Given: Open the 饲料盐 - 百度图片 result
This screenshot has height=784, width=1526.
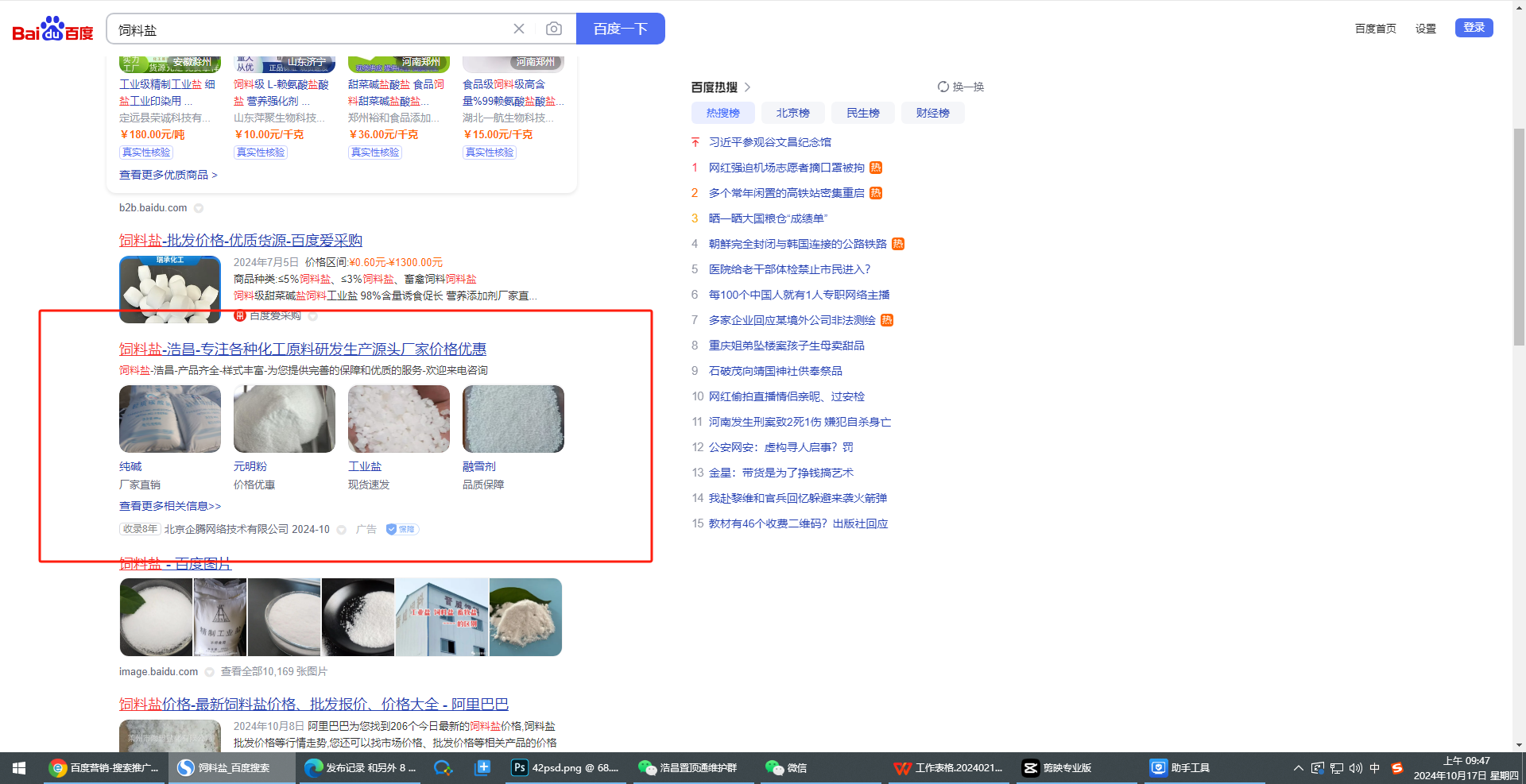Looking at the screenshot, I should pyautogui.click(x=176, y=564).
